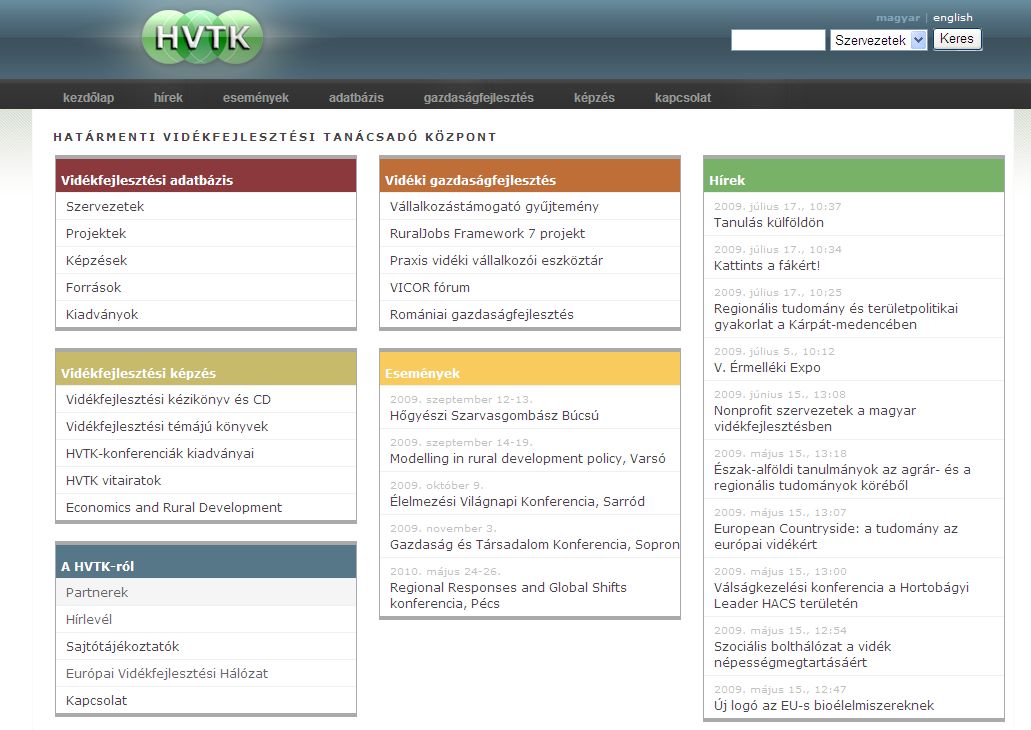This screenshot has height=730, width=1031.
Task: Open Gazdaság és Társadalom Konferencia, Sopron
Action: pos(534,545)
